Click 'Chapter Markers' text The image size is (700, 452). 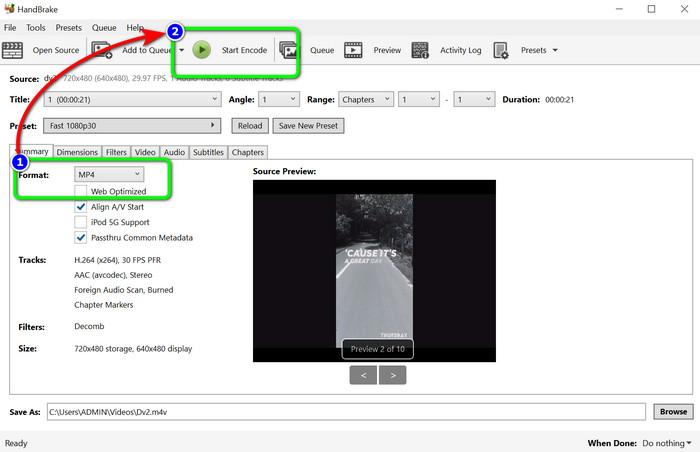(x=104, y=305)
